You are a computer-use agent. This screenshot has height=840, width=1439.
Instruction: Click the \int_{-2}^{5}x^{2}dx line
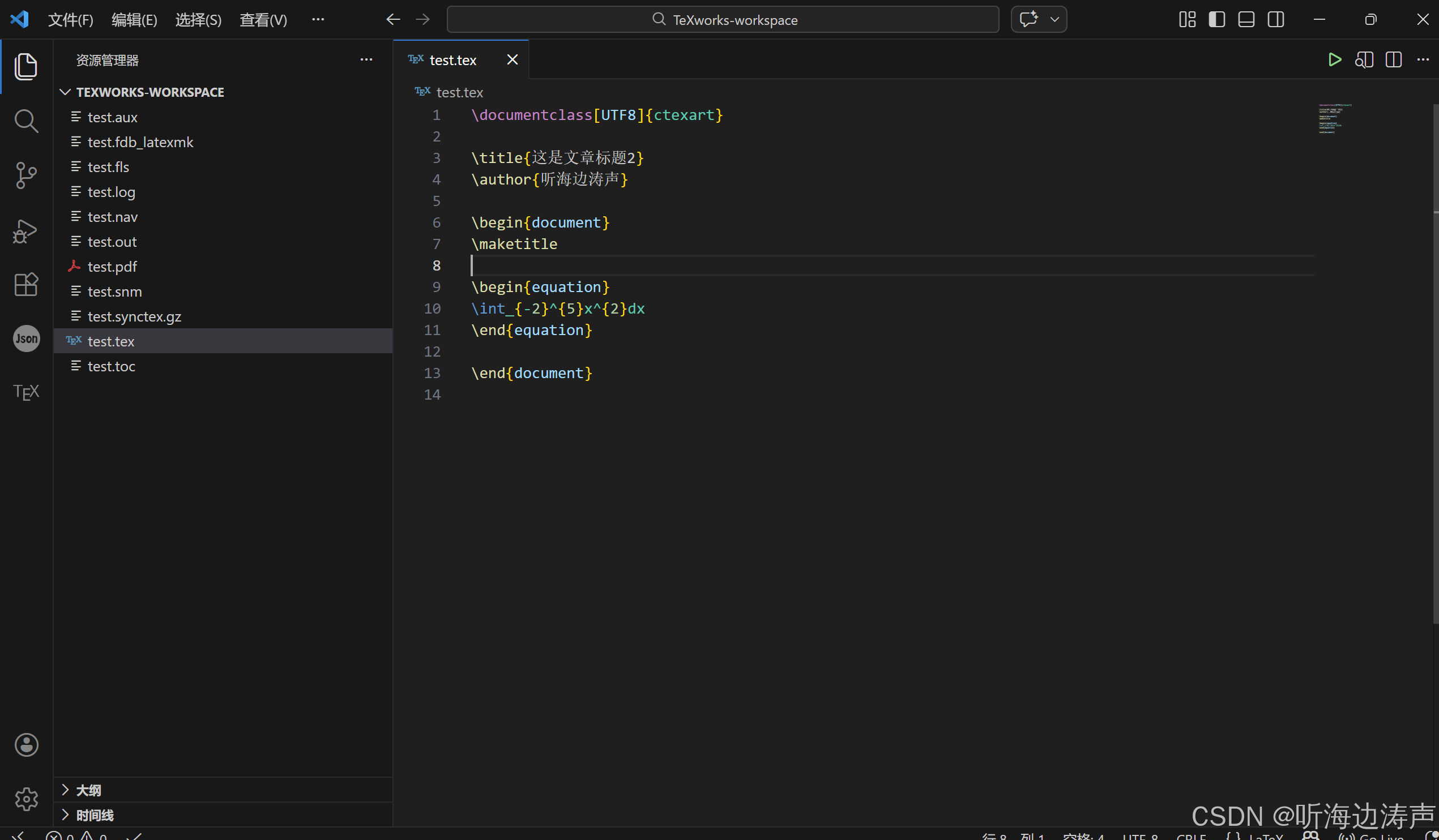[x=558, y=308]
